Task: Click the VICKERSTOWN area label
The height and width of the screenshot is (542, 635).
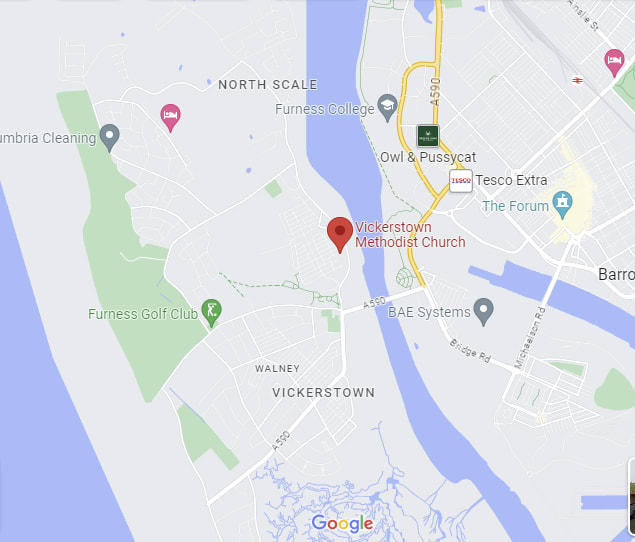Action: click(x=324, y=393)
